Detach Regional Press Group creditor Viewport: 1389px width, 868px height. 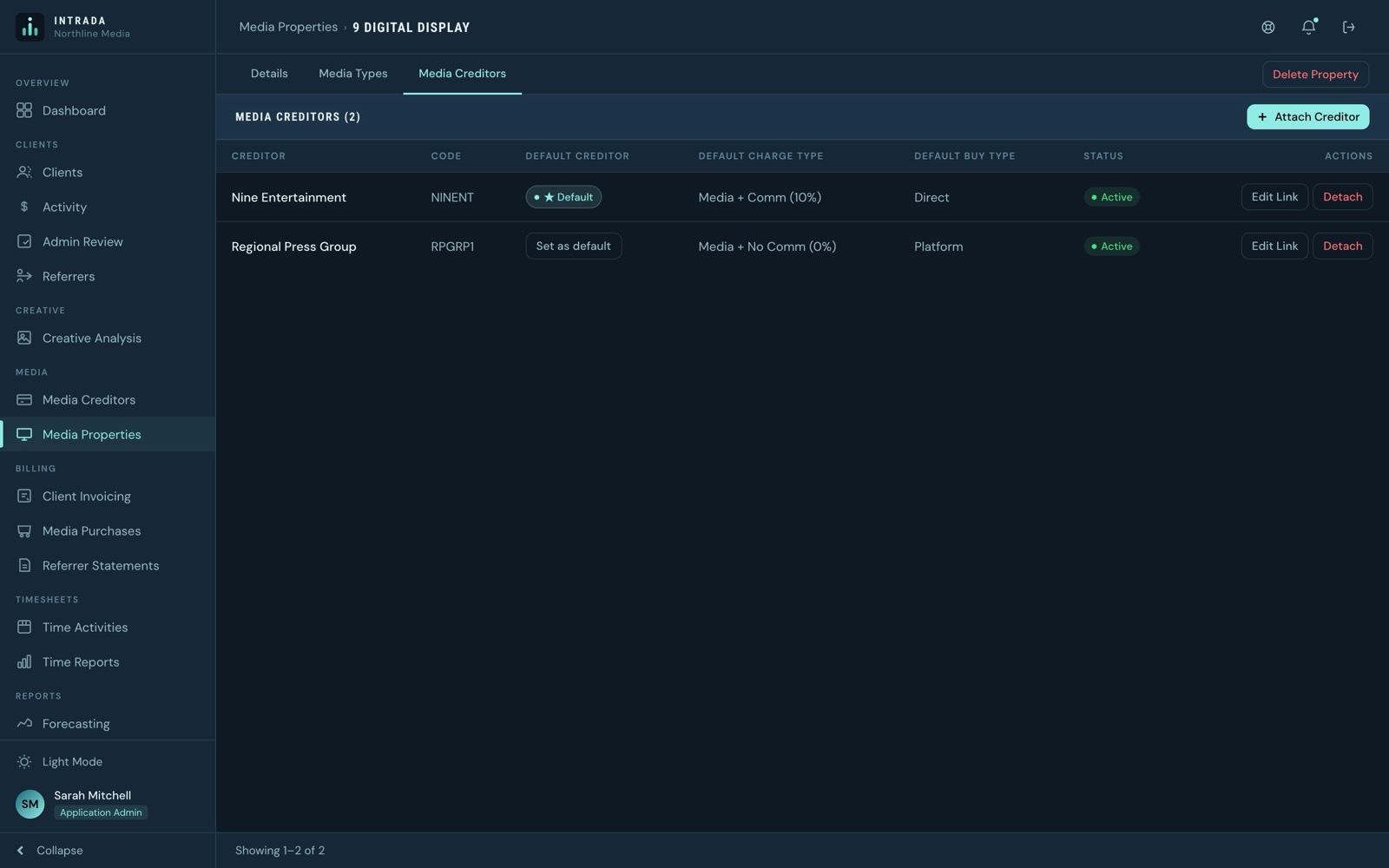[x=1342, y=246]
